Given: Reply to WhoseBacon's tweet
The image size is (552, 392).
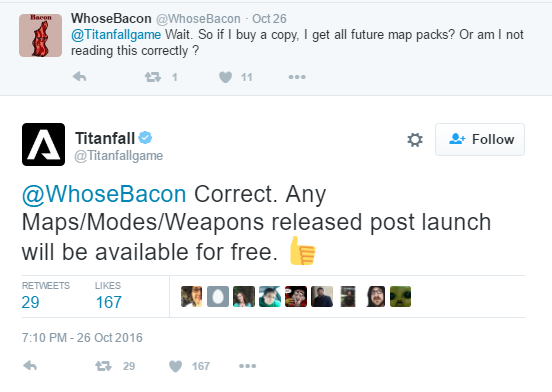Looking at the screenshot, I should point(80,77).
